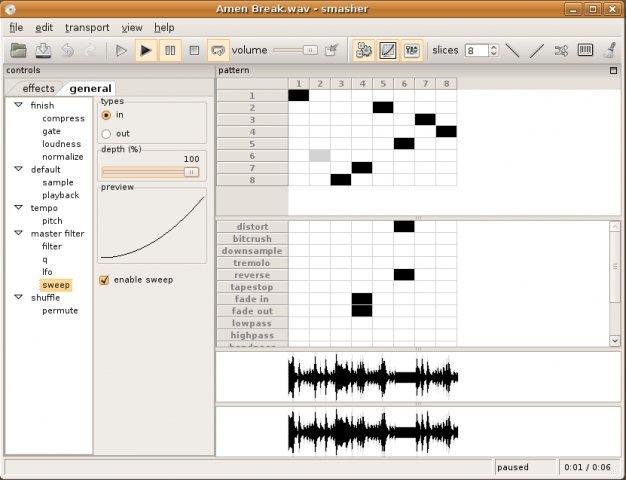Click the icon right of volume slider
This screenshot has width=626, height=480.
331,50
